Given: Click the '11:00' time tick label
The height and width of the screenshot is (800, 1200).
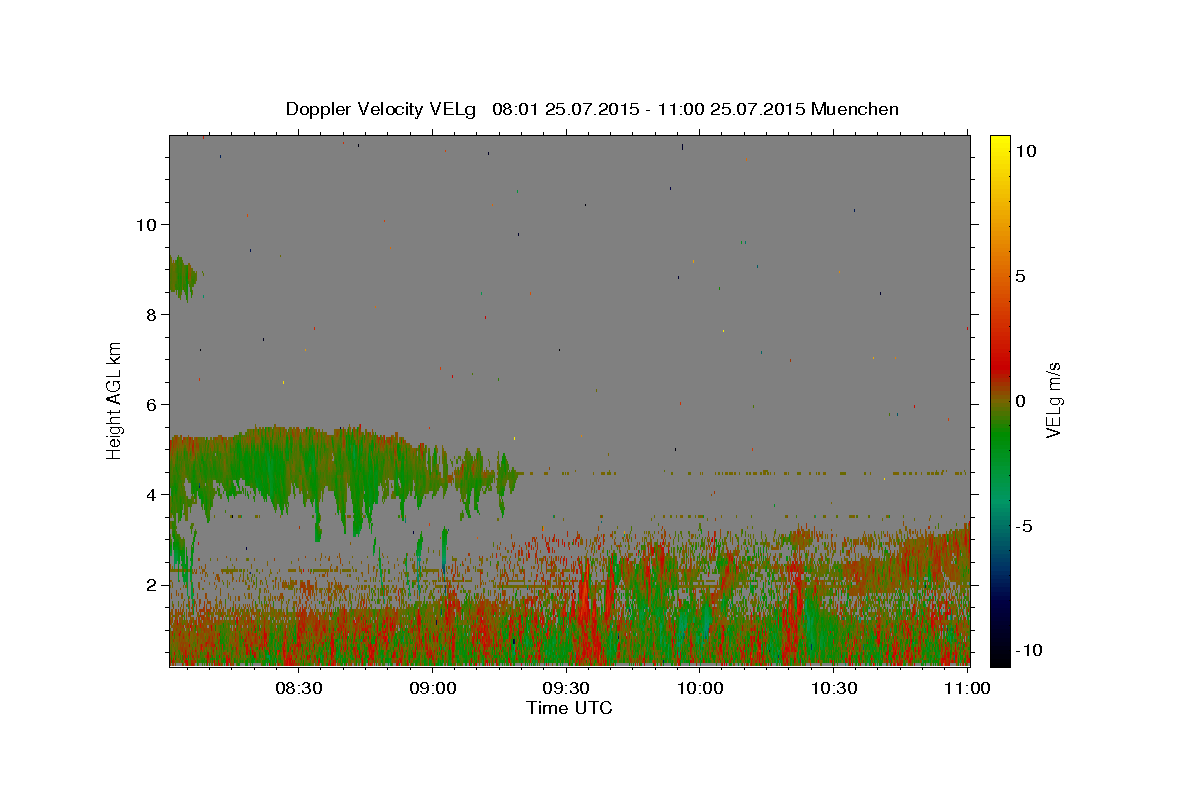Looking at the screenshot, I should coord(967,689).
